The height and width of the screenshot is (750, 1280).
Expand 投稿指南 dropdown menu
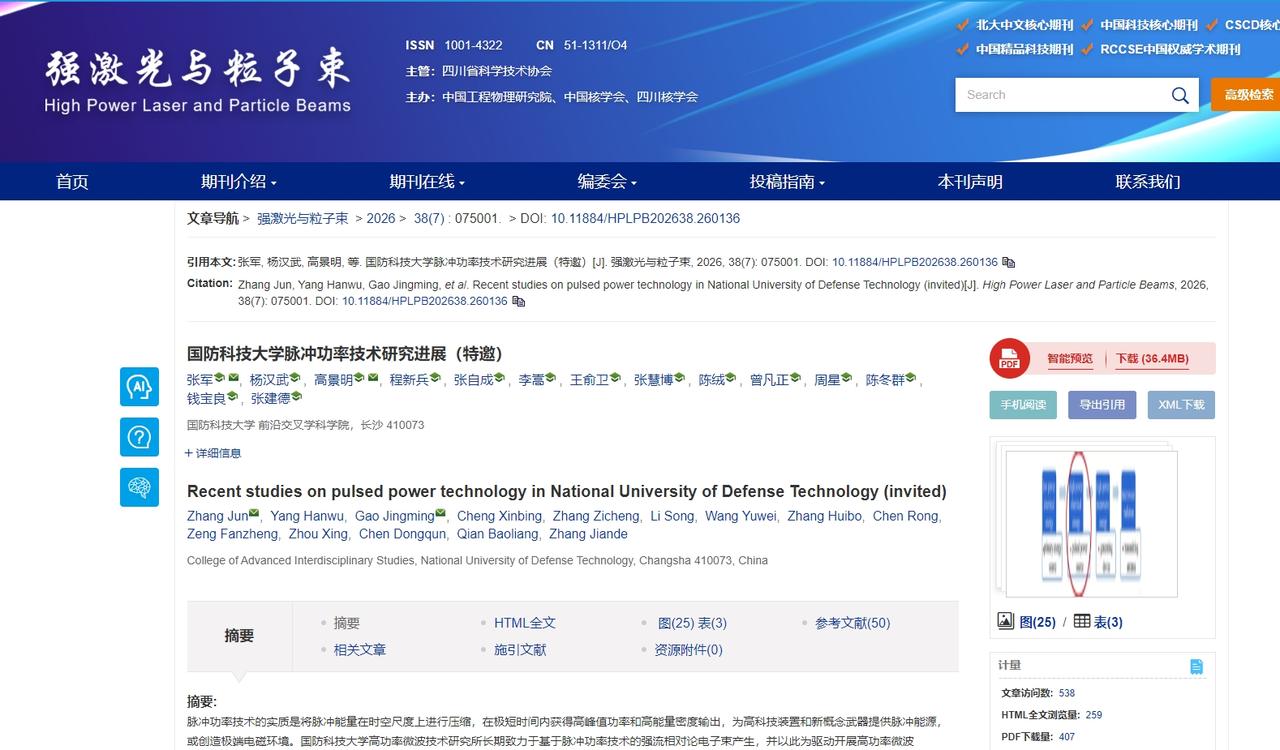[787, 181]
